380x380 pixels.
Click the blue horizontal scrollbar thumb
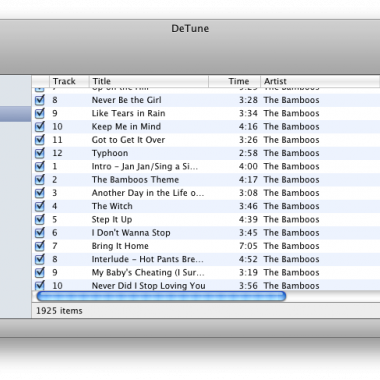(161, 296)
